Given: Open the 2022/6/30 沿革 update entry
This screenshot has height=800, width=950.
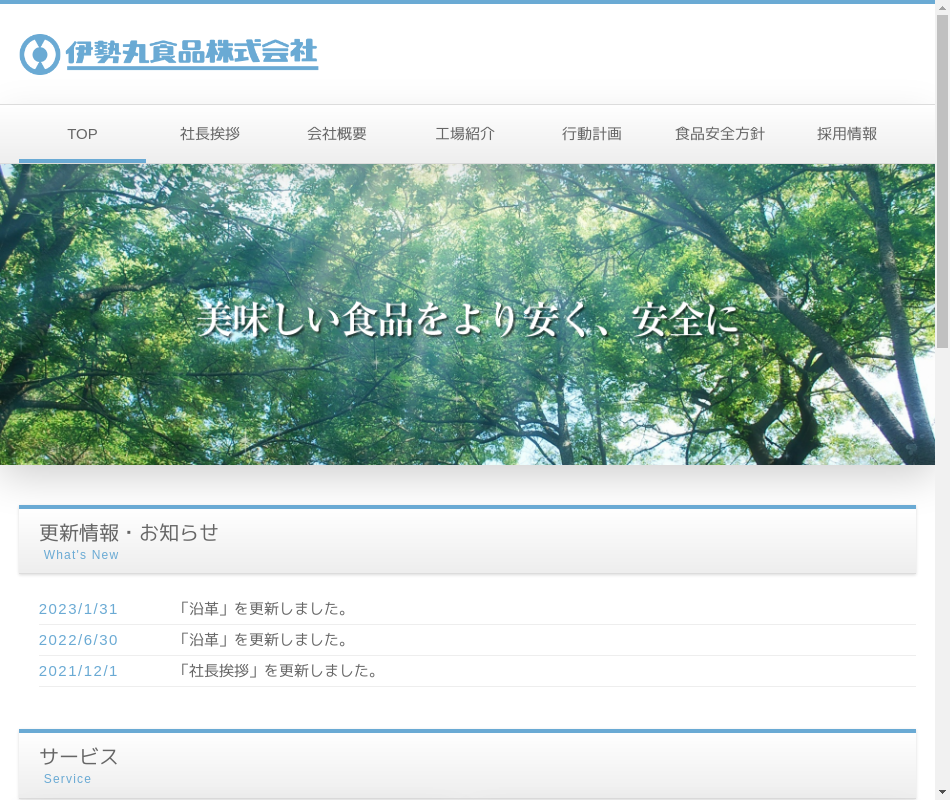Looking at the screenshot, I should coord(264,640).
